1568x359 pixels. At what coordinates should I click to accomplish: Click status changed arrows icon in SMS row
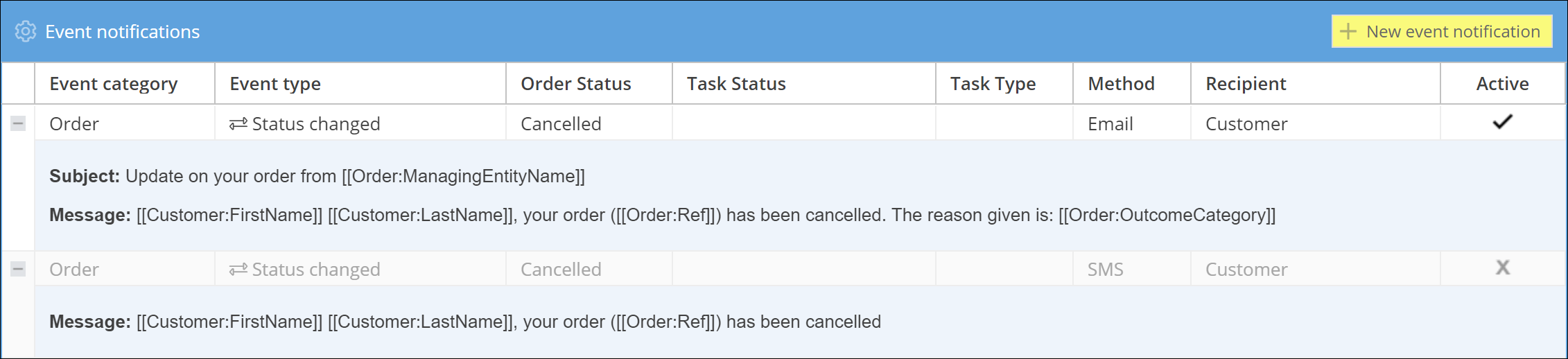(238, 270)
